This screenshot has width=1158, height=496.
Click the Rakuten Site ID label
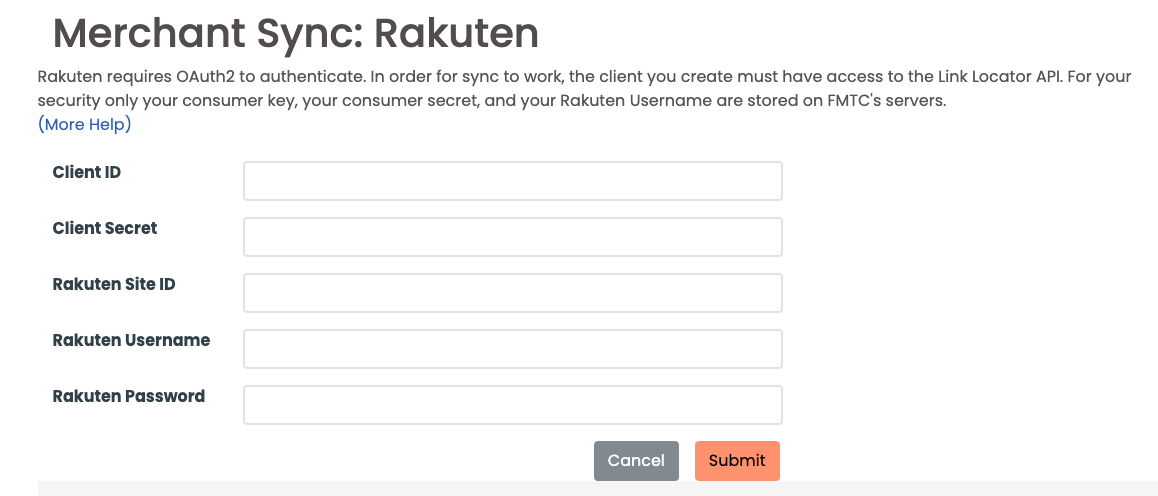113,284
